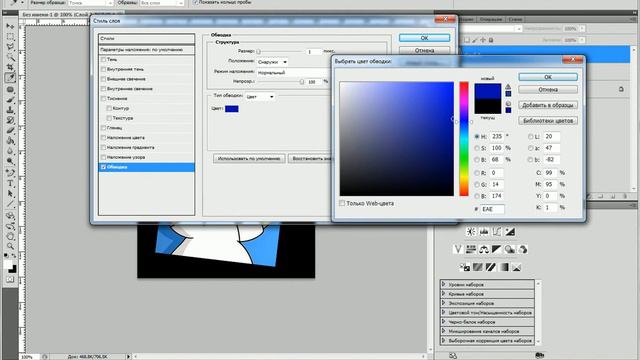Select the Eyedropper tool
640x360 pixels.
click(10, 78)
